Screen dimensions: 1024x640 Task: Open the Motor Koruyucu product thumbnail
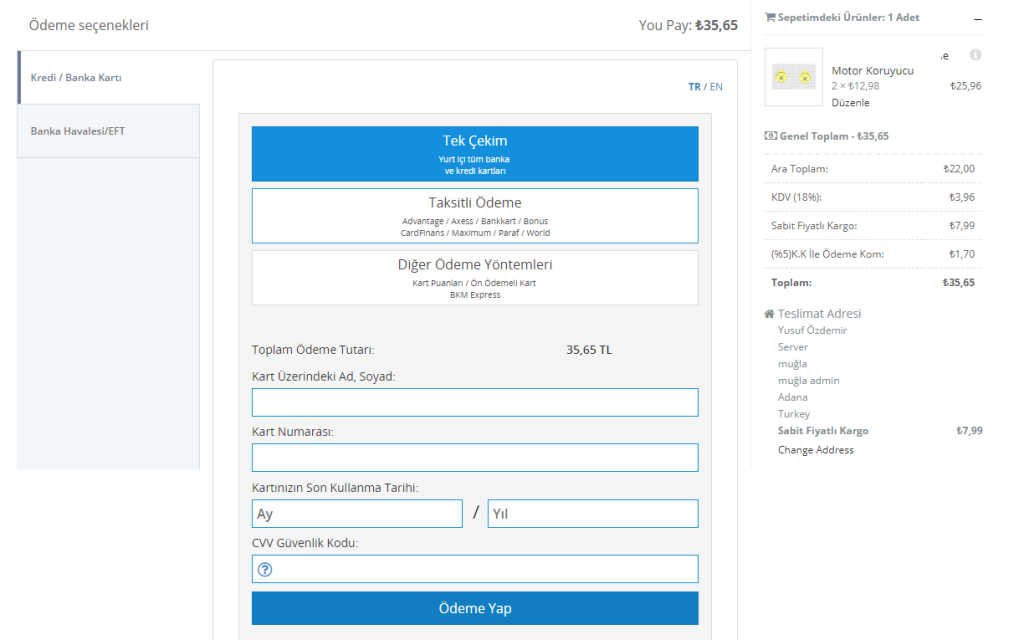tap(793, 77)
